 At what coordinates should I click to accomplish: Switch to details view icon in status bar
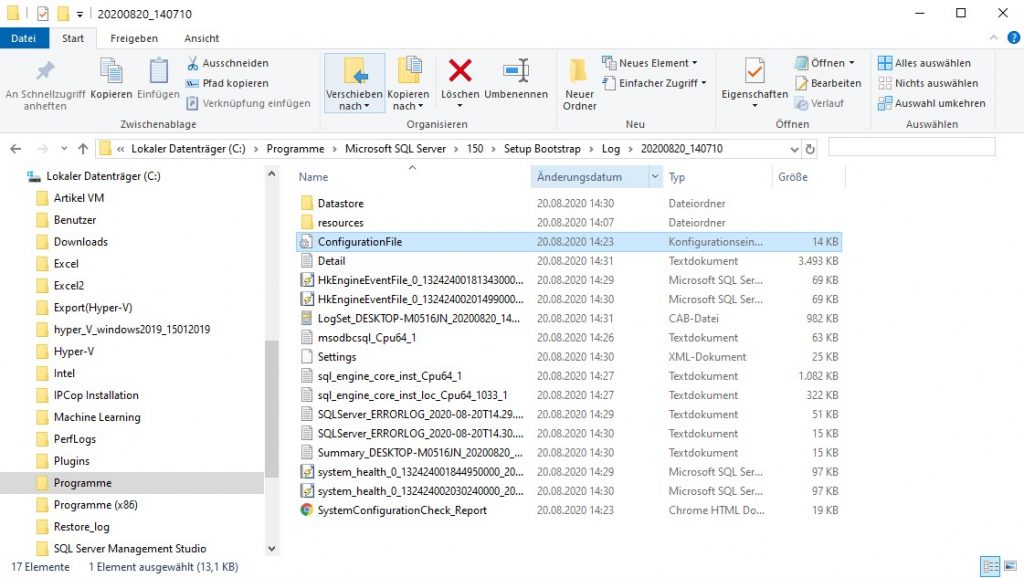tap(990, 566)
